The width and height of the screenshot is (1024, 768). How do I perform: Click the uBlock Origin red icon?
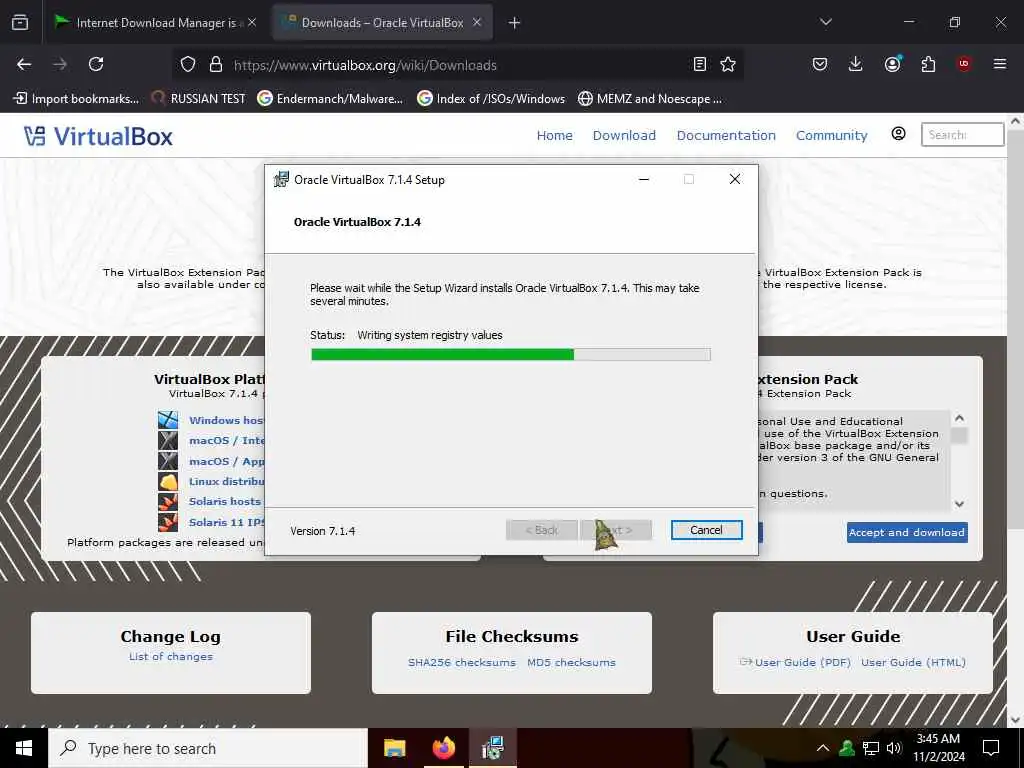963,64
